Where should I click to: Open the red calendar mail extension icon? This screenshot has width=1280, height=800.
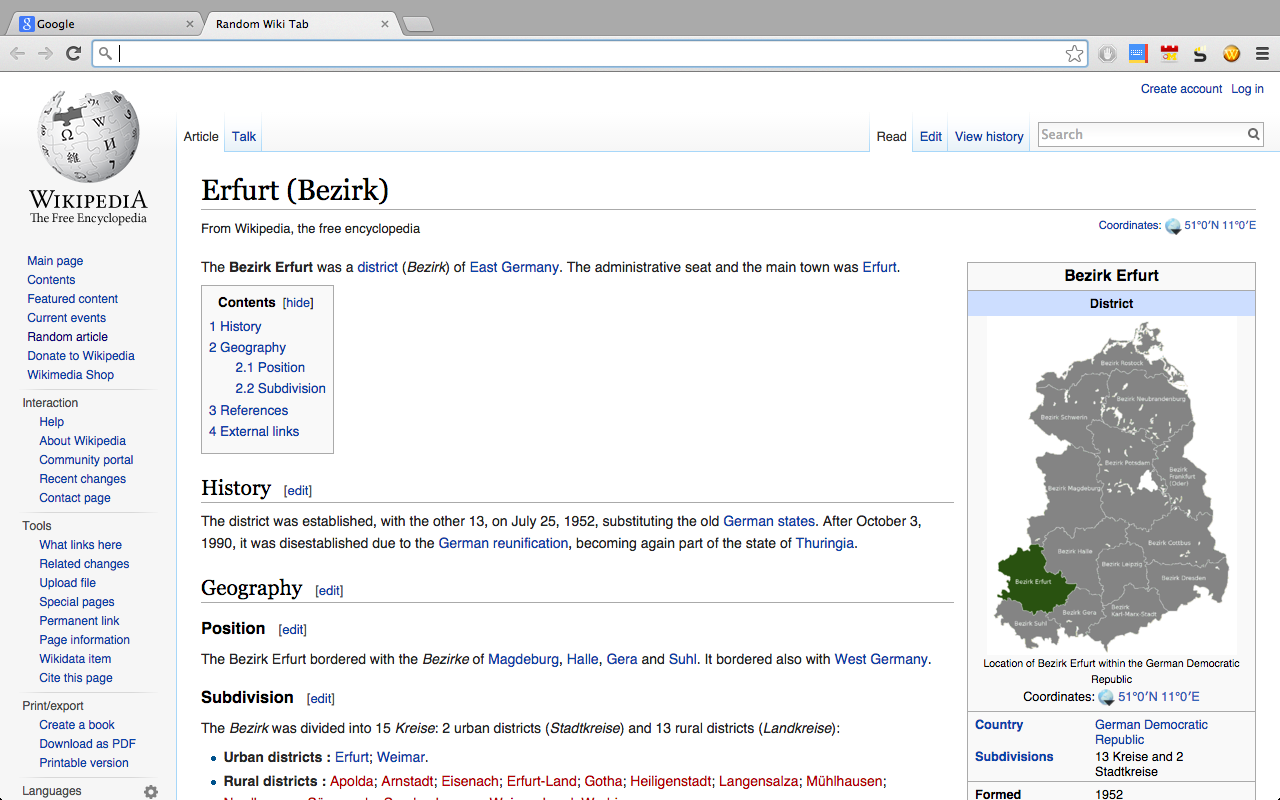point(1169,54)
